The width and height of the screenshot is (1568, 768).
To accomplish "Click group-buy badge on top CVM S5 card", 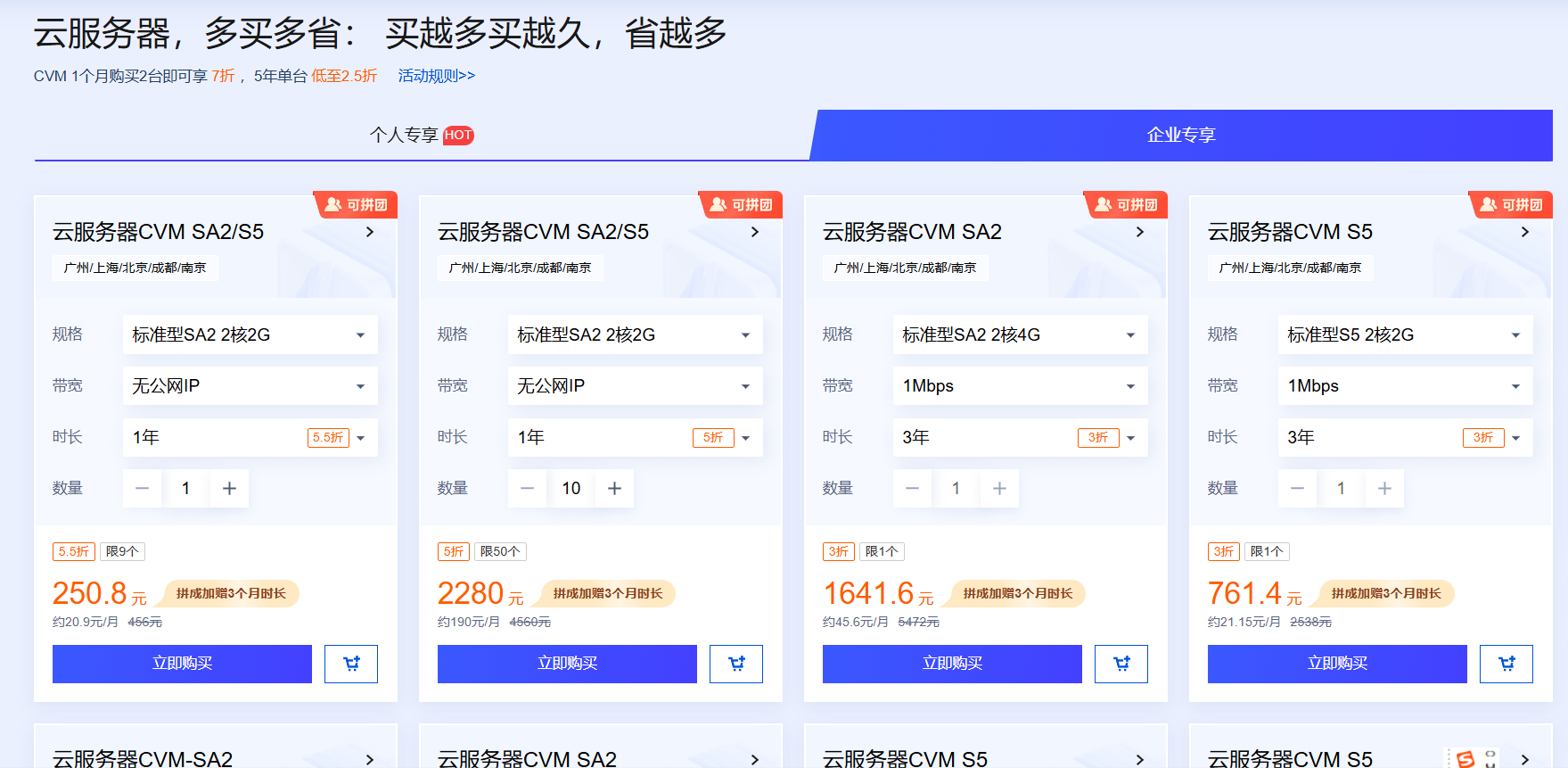I will point(1512,204).
